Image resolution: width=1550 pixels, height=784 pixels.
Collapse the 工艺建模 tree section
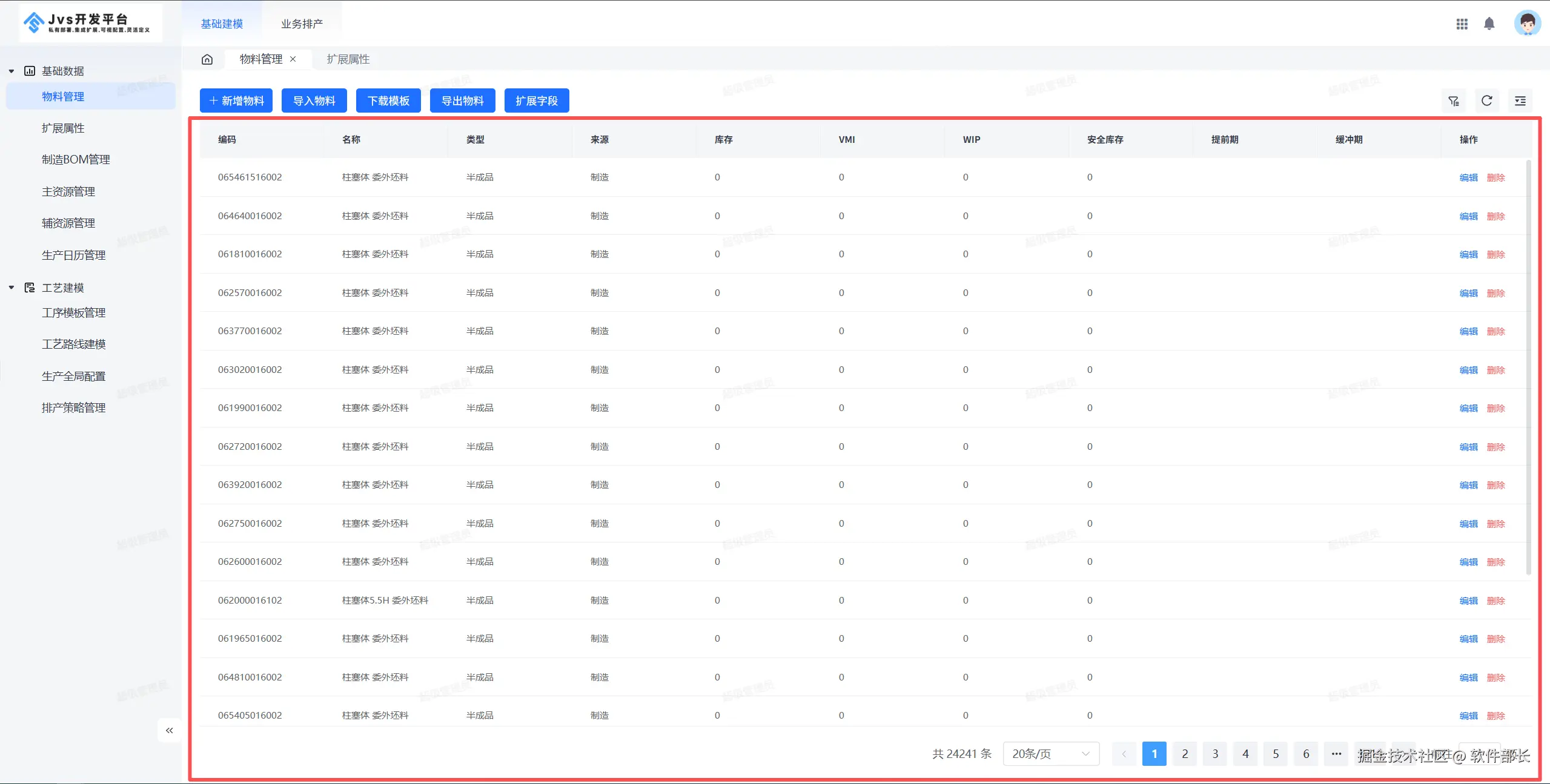click(12, 288)
